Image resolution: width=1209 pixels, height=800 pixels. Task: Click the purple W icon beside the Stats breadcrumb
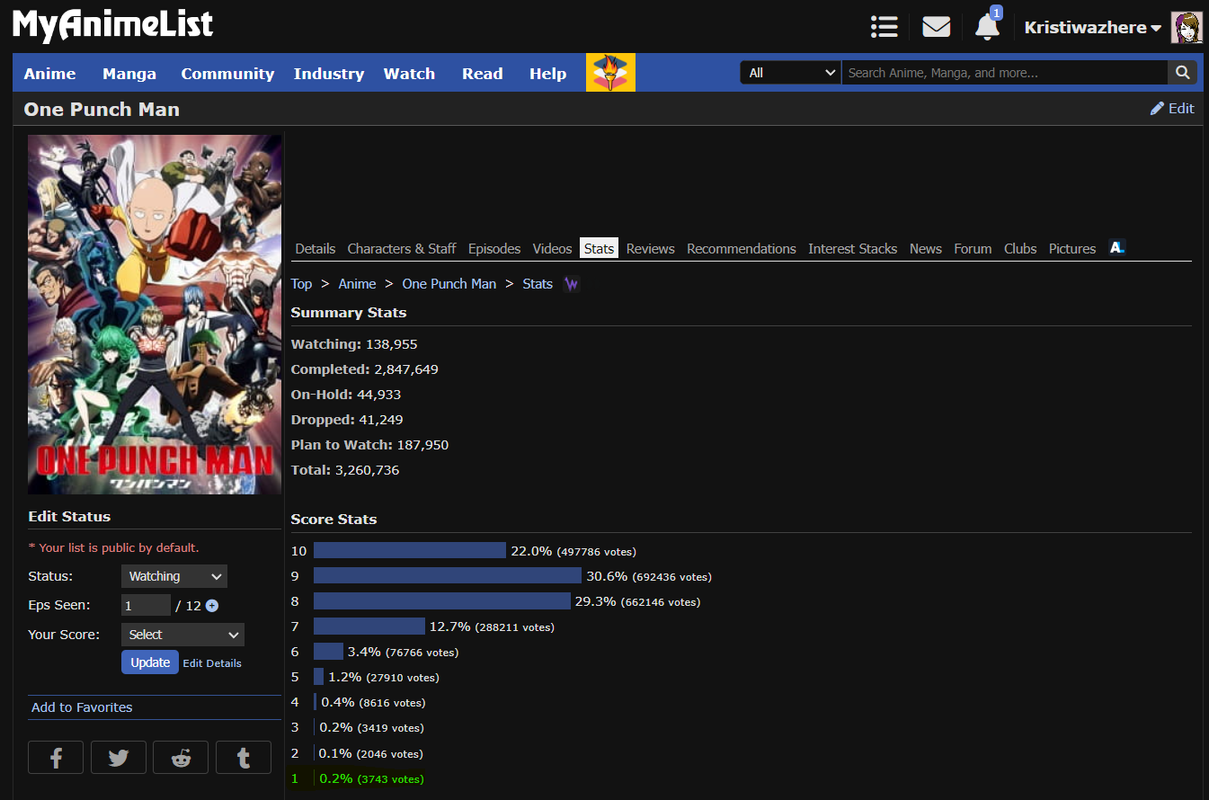tap(571, 284)
